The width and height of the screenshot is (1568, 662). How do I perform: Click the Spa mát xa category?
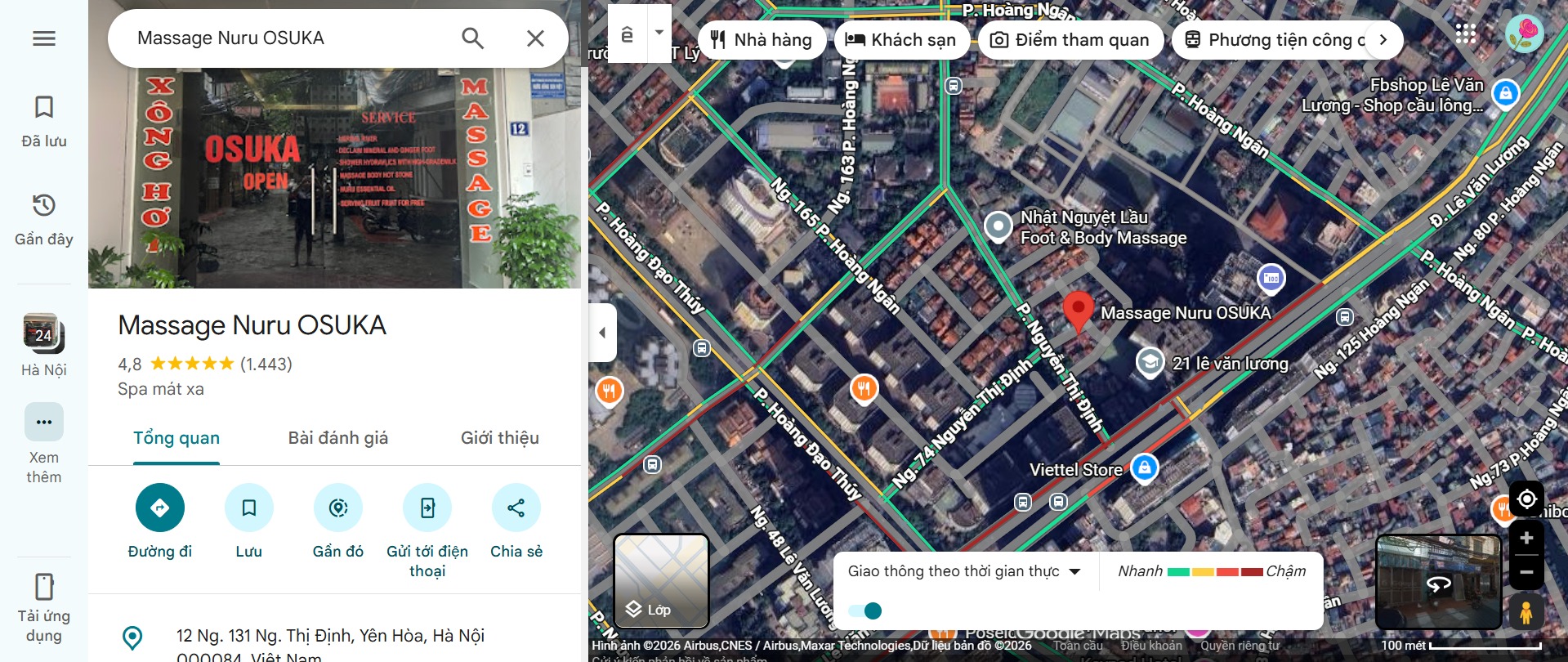[x=161, y=389]
